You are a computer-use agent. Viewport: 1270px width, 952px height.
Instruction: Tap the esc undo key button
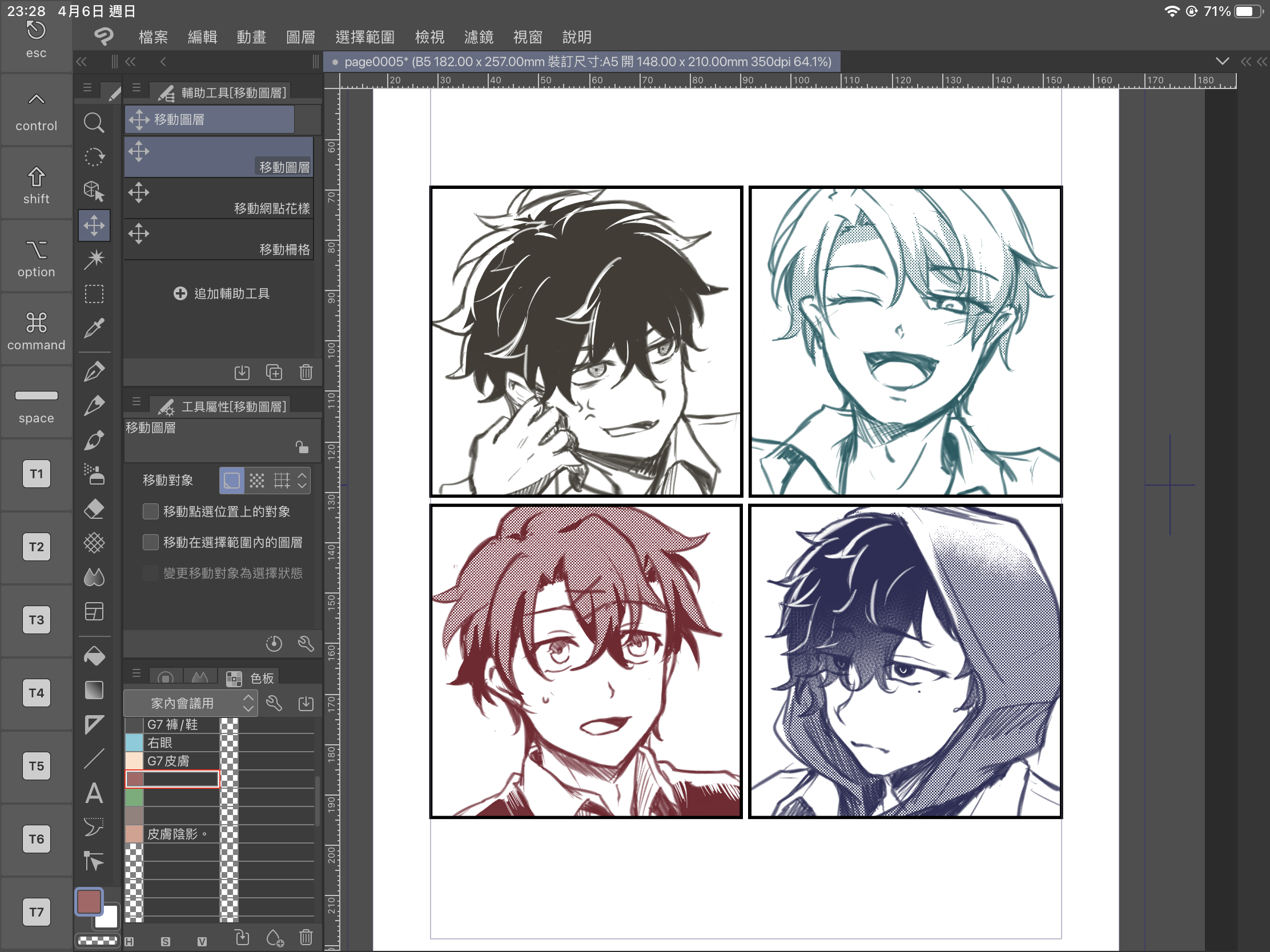click(36, 39)
